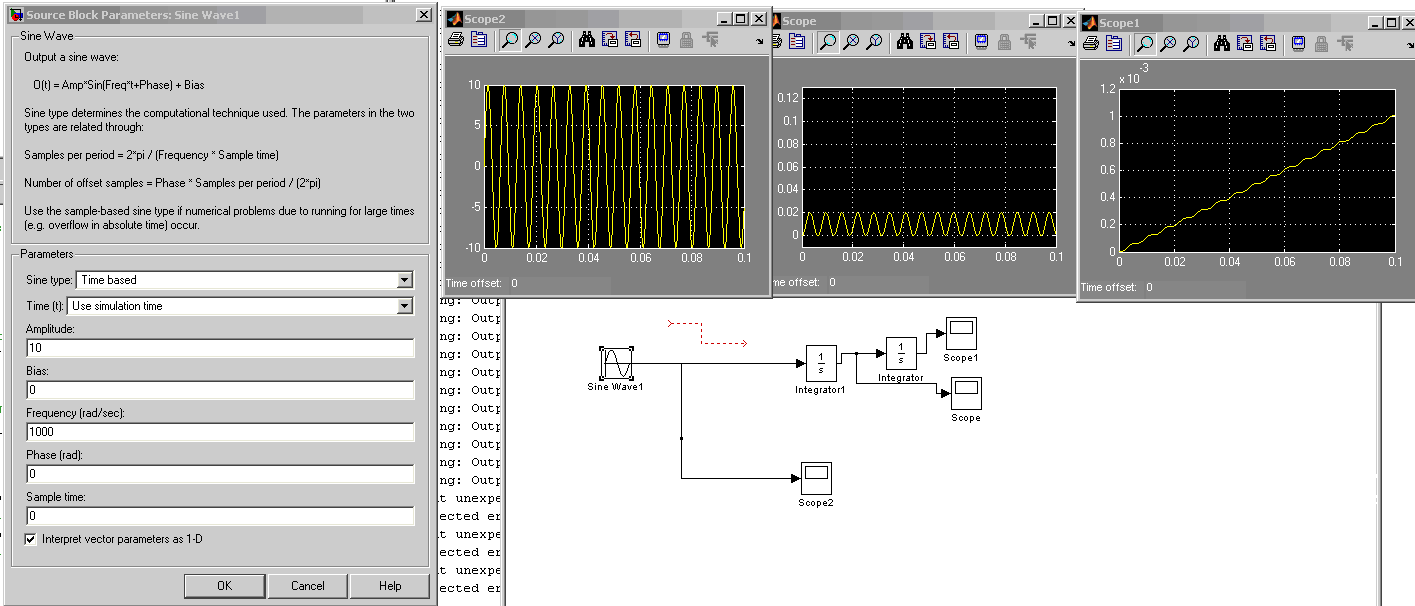Open Help for Sine Wave parameters
The image size is (1415, 606).
[x=389, y=586]
